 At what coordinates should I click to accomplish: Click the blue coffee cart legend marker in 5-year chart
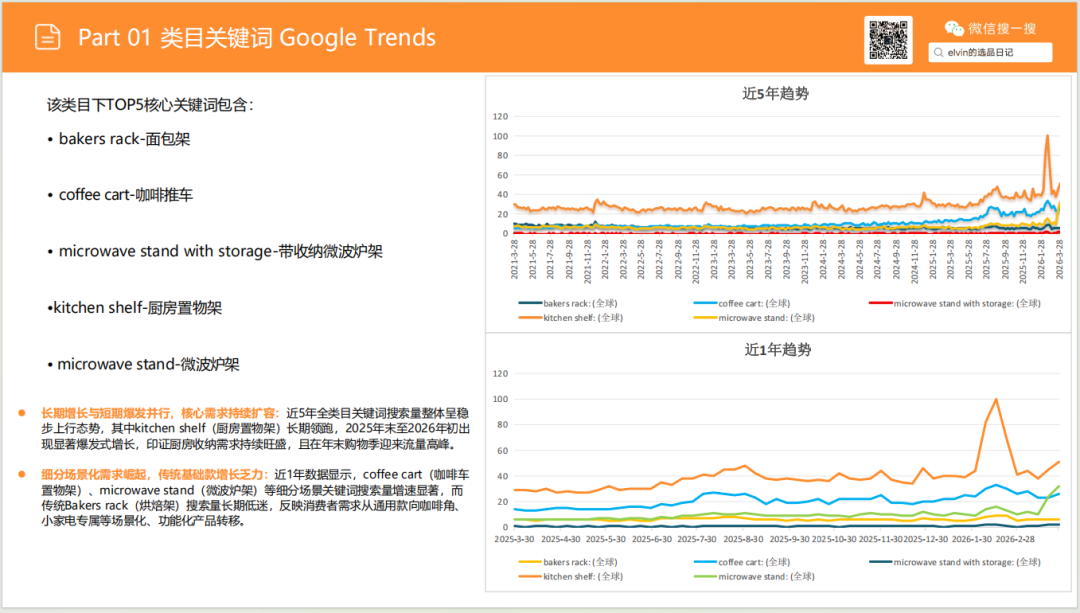(704, 303)
